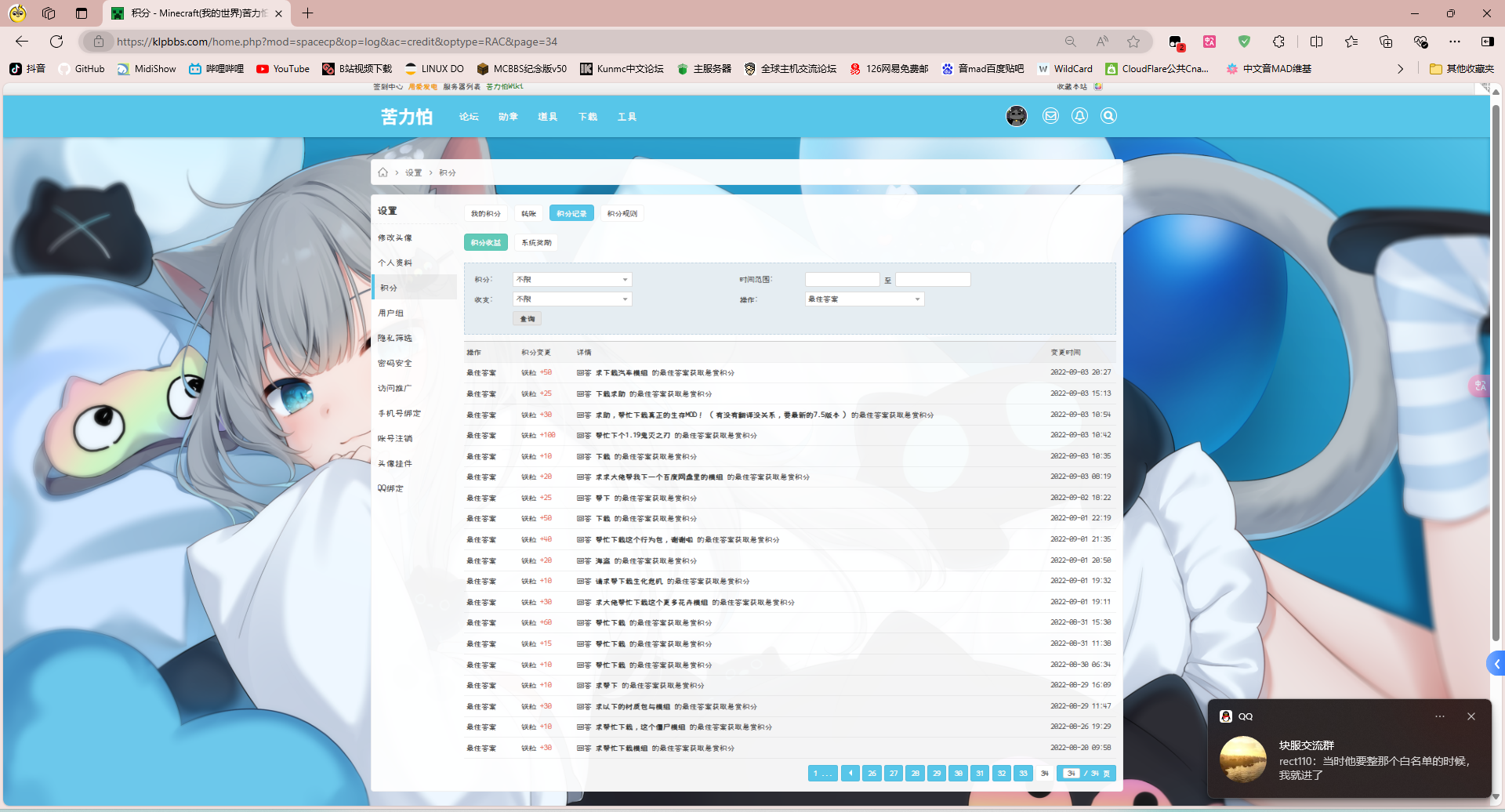Go back with browser back arrow
1505x812 pixels.
[22, 42]
